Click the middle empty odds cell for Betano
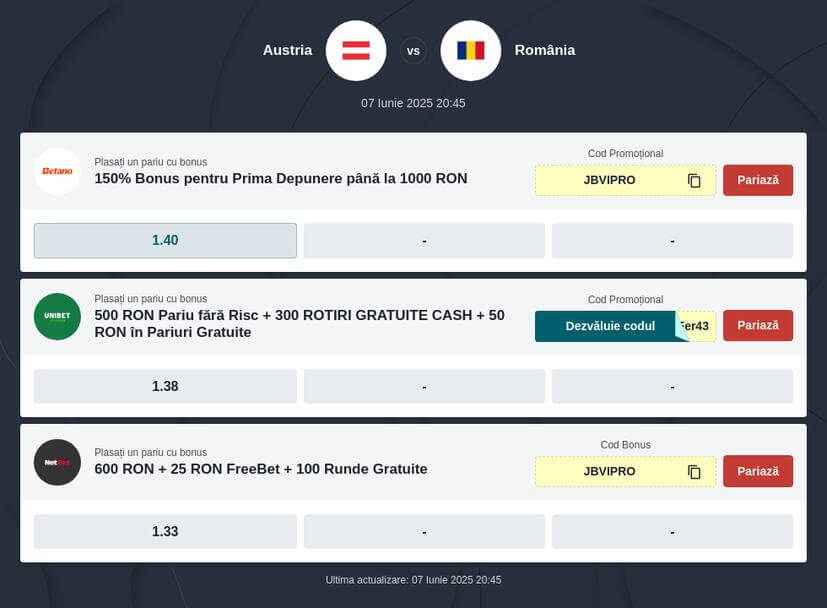This screenshot has height=608, width=827. click(x=424, y=240)
